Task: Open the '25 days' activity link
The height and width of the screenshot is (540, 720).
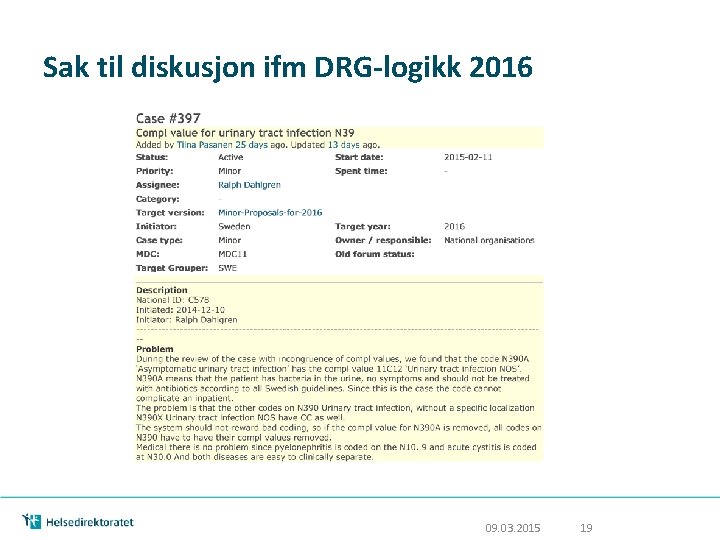Action: [x=251, y=145]
